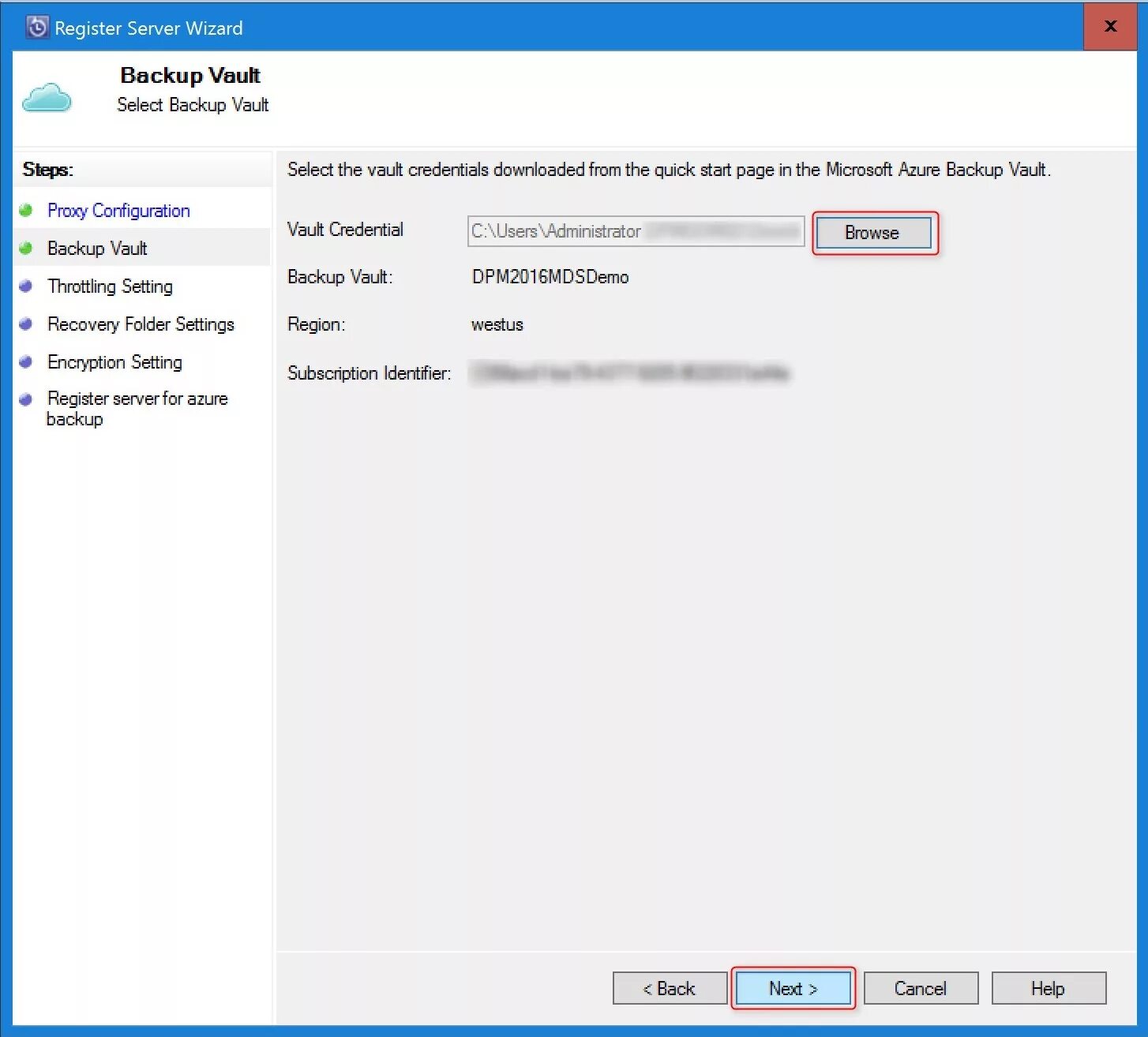Click the green bullet next to Backup Vault step
The image size is (1148, 1037).
pos(26,249)
